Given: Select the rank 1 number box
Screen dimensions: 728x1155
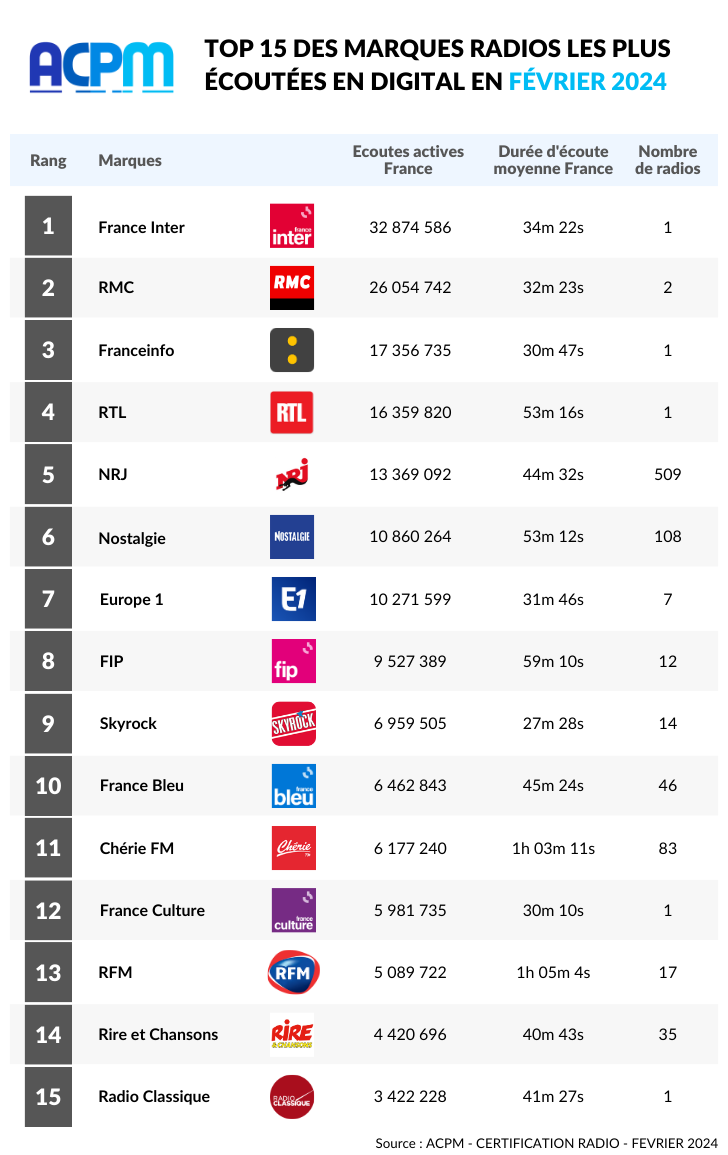Looking at the screenshot, I should point(49,225).
